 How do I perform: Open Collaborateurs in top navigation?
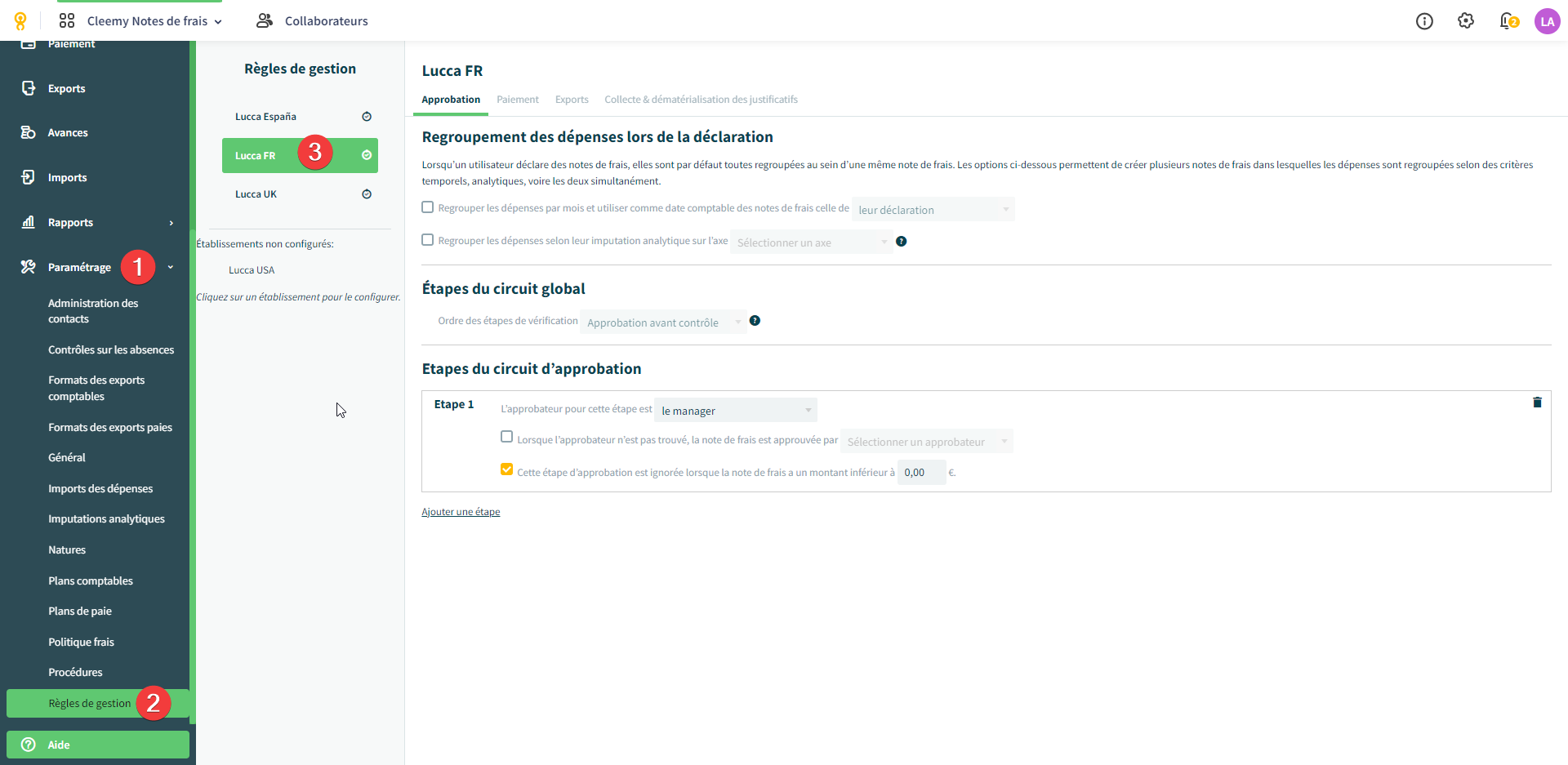pos(327,21)
